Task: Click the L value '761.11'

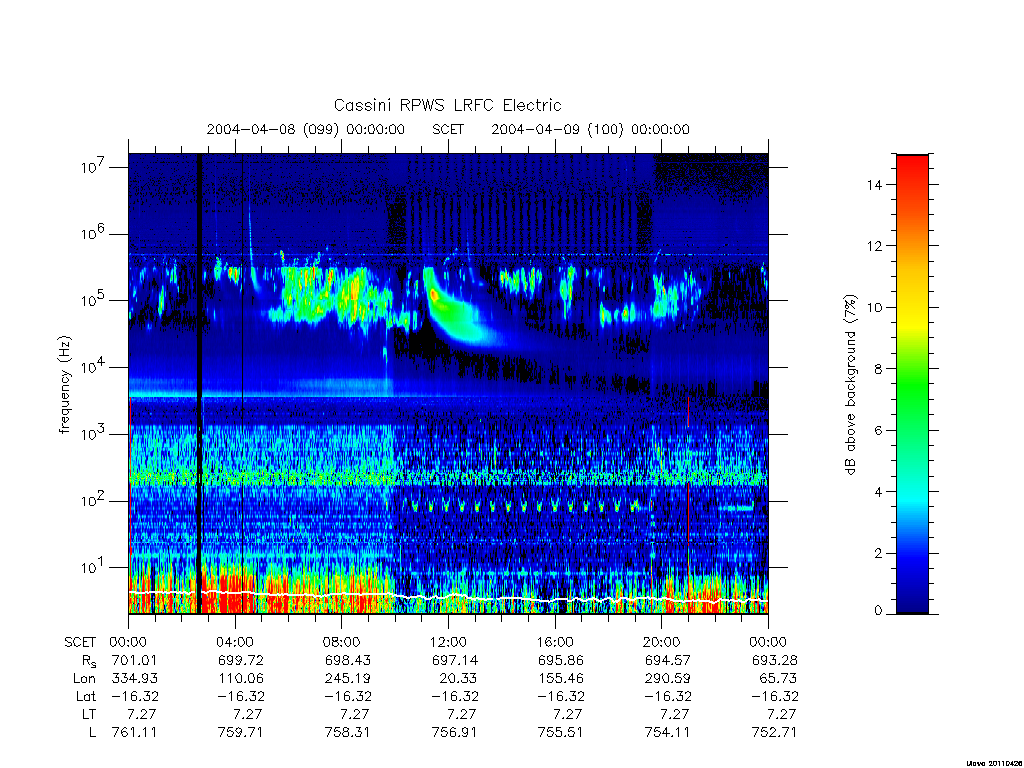Action: (135, 733)
